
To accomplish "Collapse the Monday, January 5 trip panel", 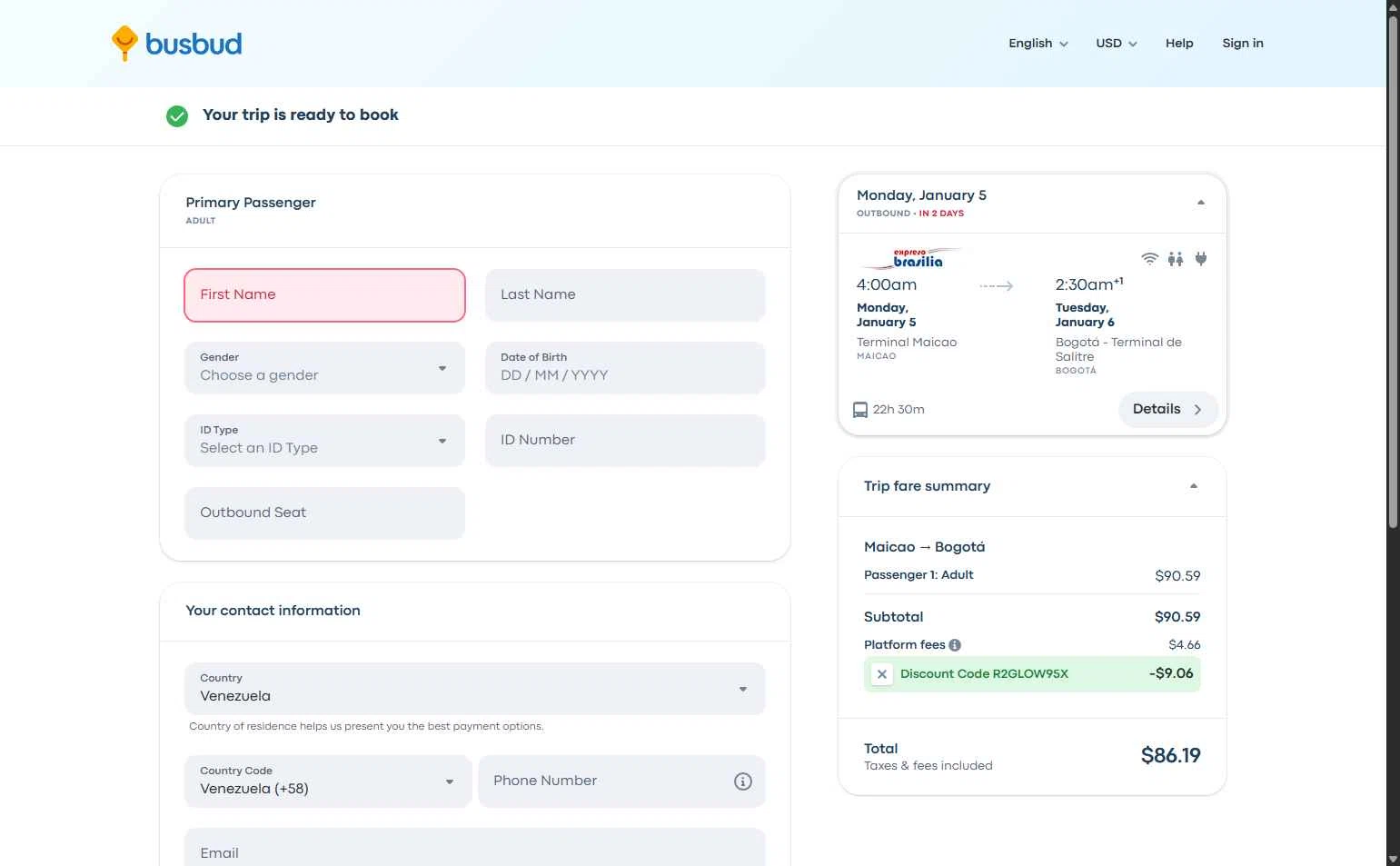I will pyautogui.click(x=1201, y=203).
